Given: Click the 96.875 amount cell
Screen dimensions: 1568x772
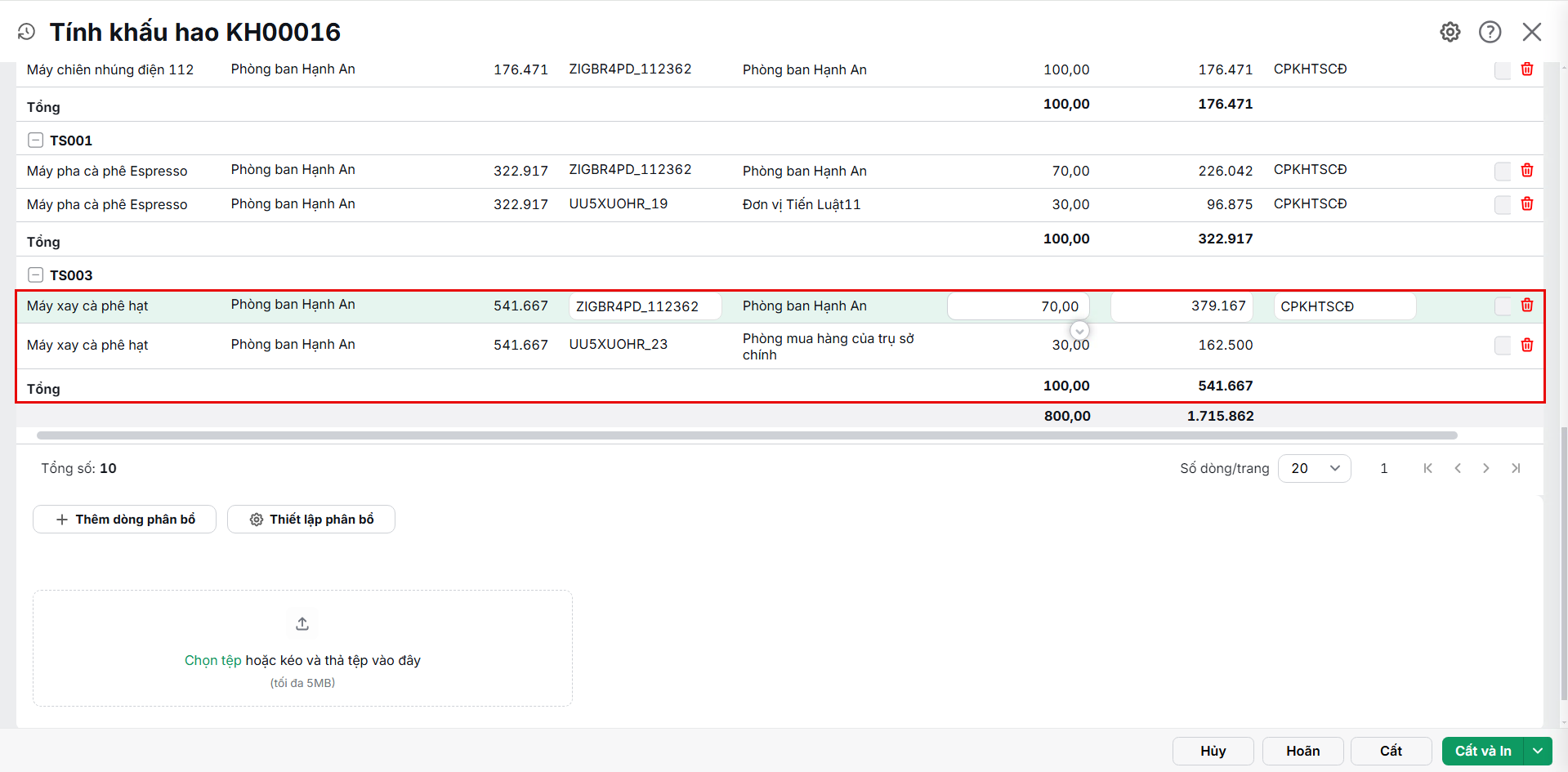Looking at the screenshot, I should coord(1230,204).
